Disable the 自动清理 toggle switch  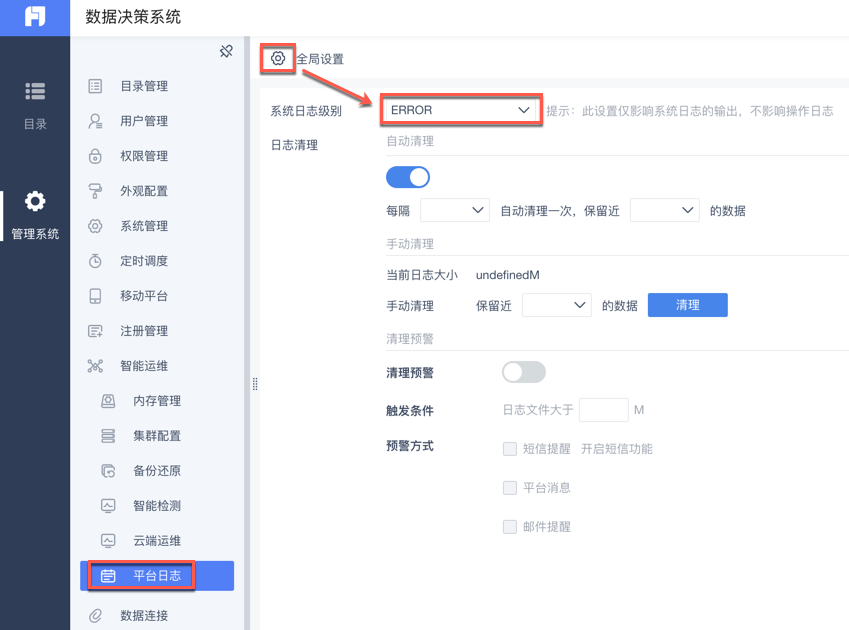(x=408, y=177)
